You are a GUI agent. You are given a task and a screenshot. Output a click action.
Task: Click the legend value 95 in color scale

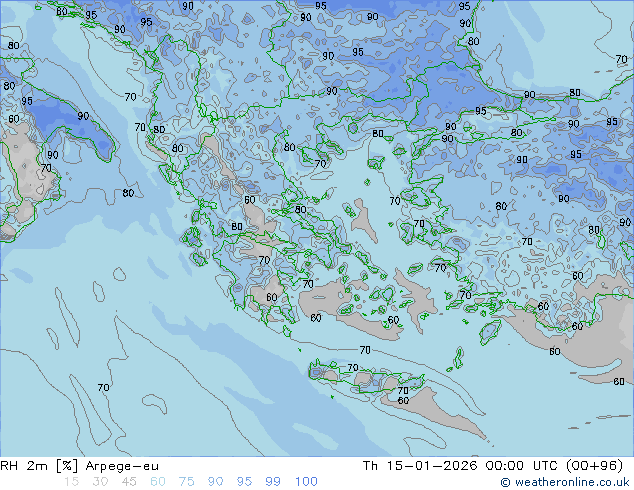click(x=244, y=482)
